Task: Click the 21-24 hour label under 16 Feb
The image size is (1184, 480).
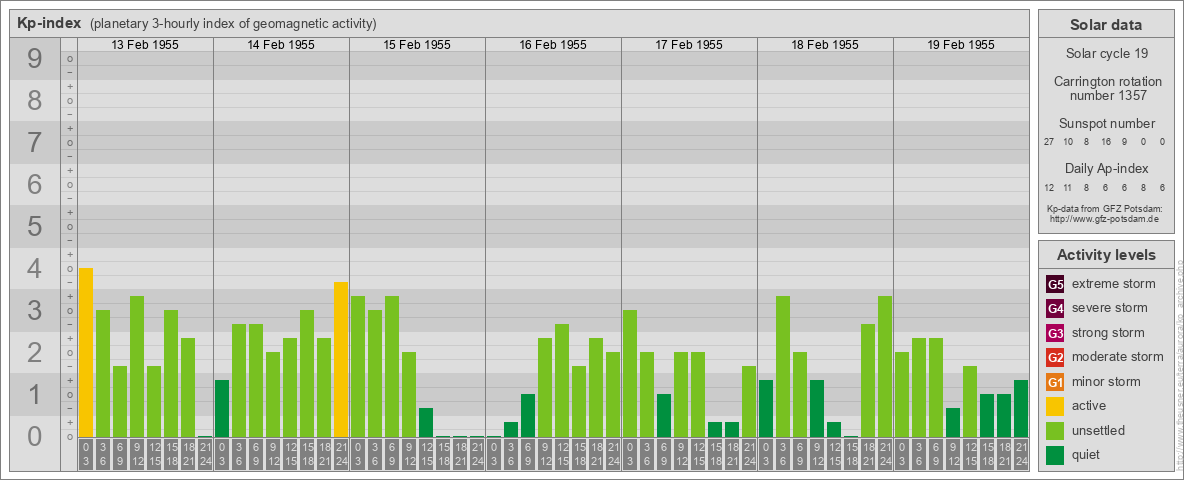Action: click(613, 455)
